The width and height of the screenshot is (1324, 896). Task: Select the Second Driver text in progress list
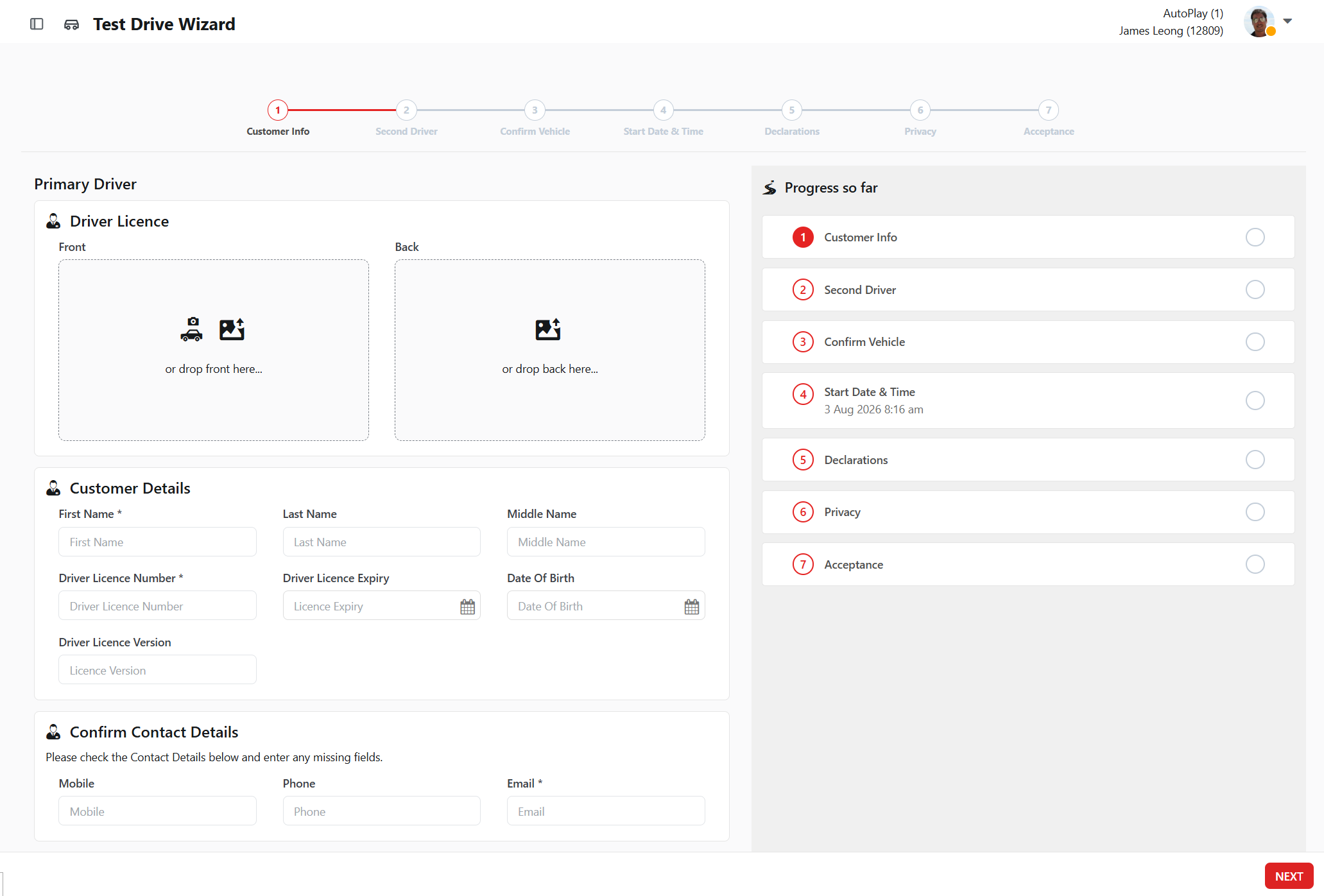click(x=860, y=290)
